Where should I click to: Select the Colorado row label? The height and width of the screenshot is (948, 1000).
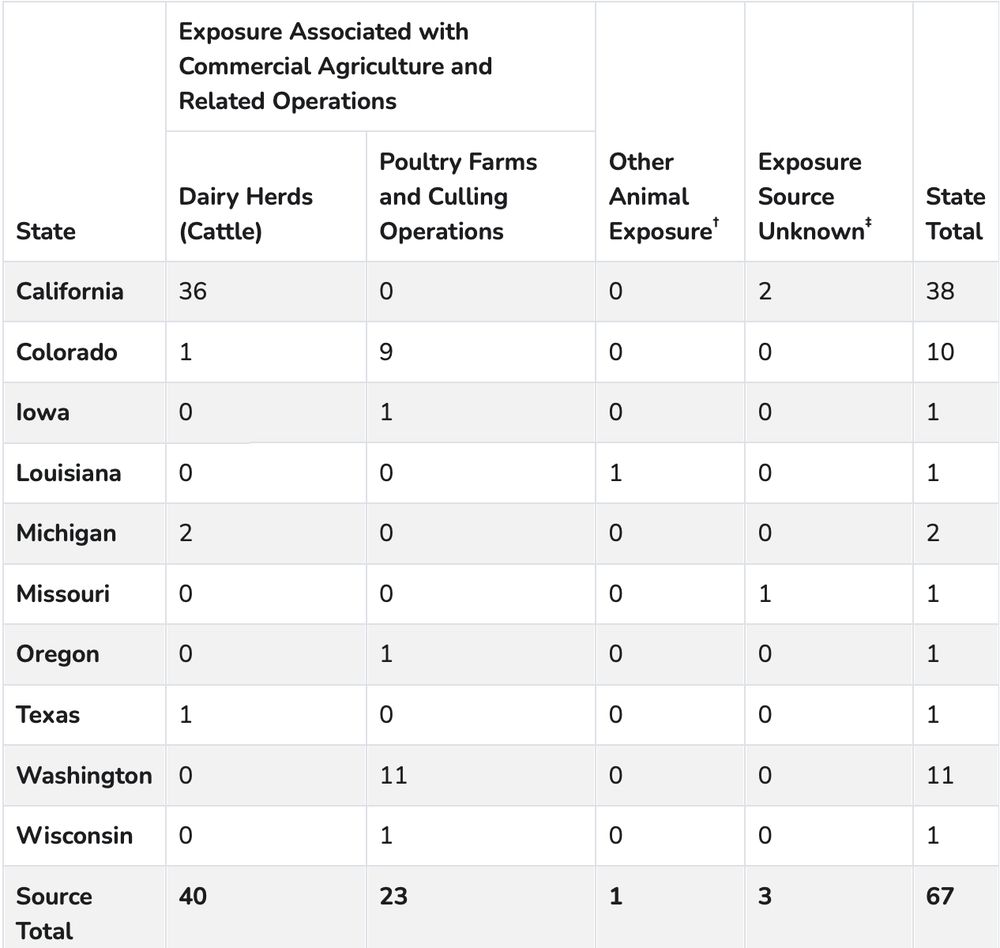pos(66,352)
